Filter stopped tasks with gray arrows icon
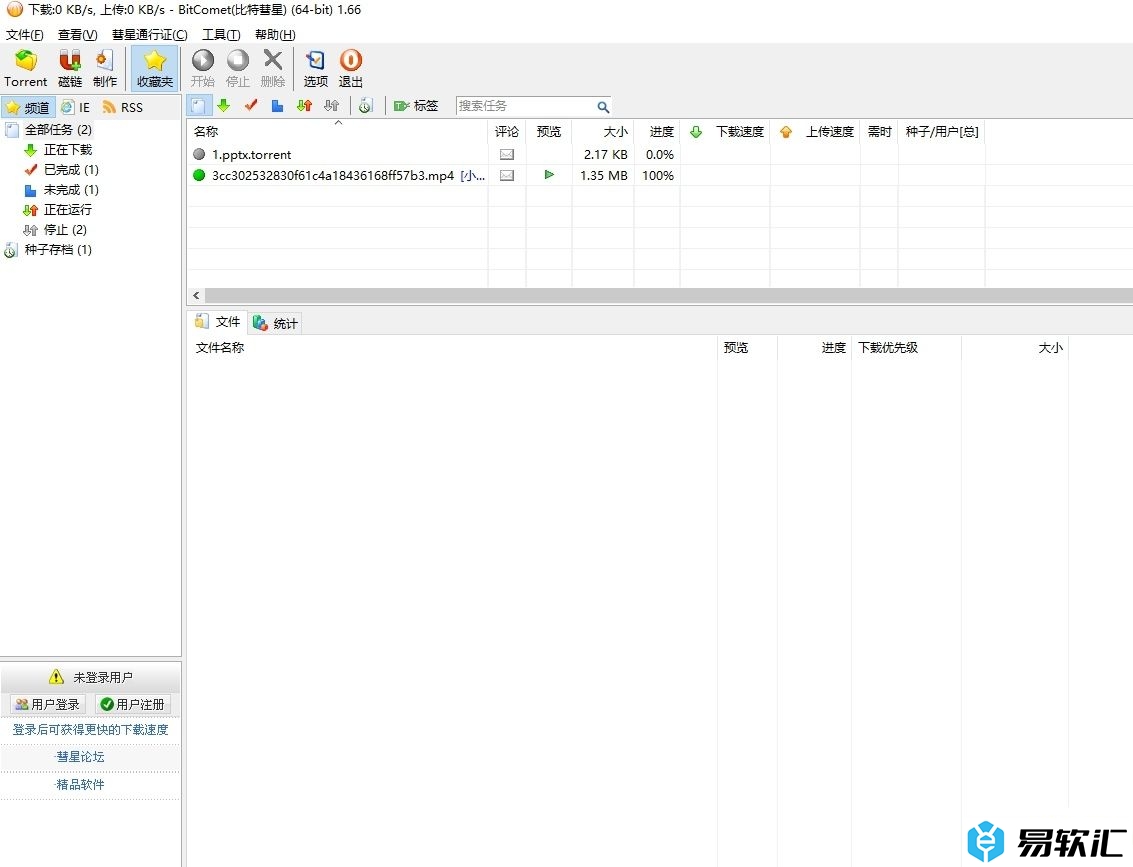 (332, 106)
